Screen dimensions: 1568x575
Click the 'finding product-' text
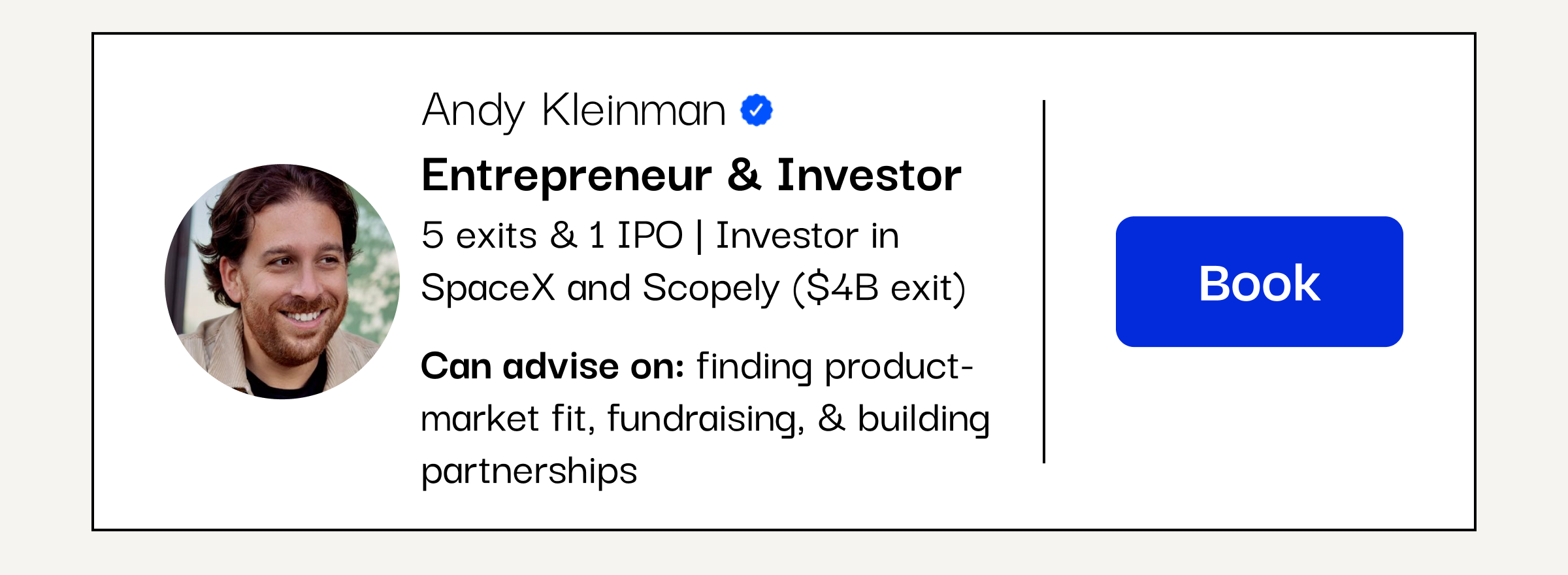click(x=835, y=367)
